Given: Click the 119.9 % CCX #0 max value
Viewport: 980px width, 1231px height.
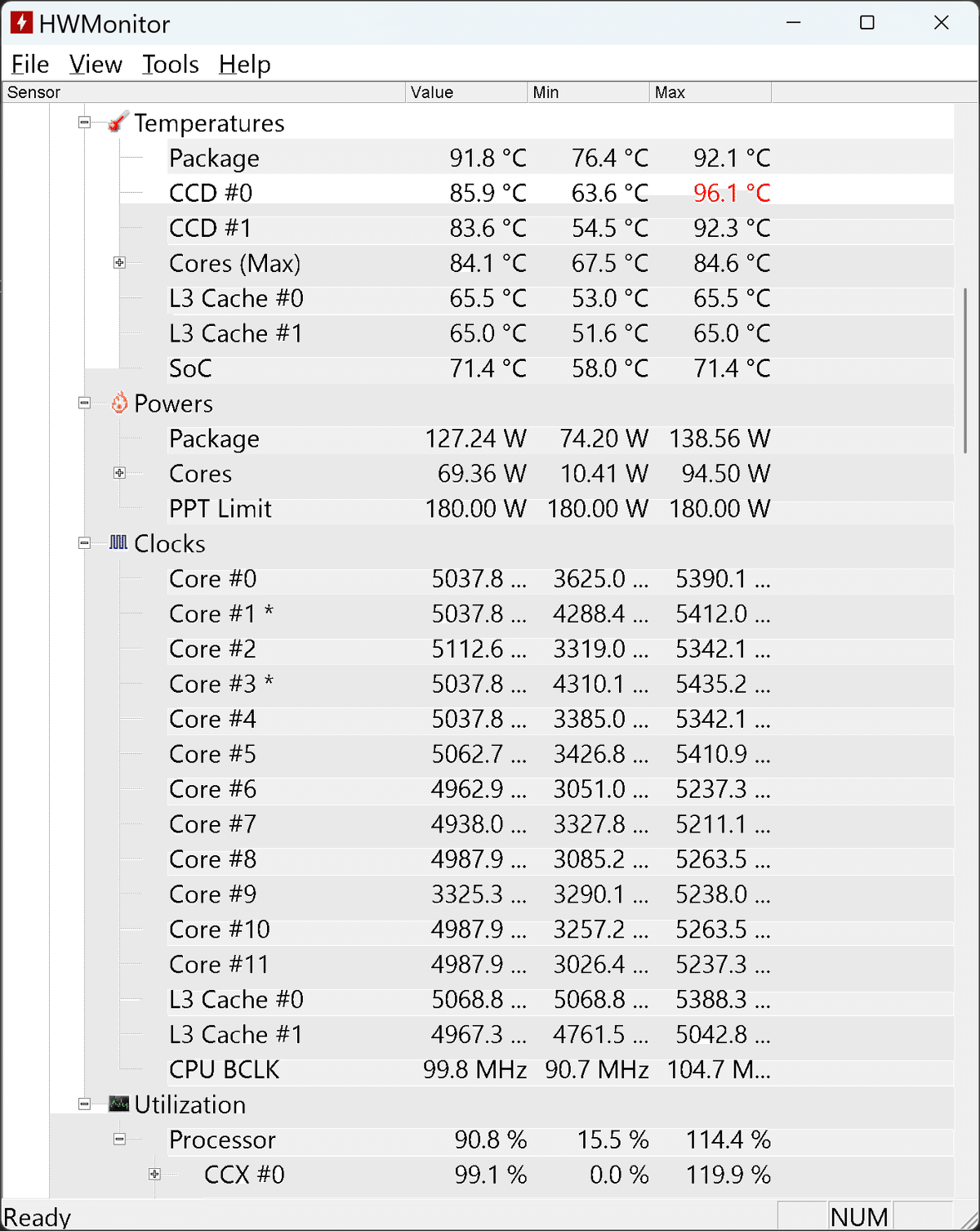Looking at the screenshot, I should pyautogui.click(x=728, y=1175).
